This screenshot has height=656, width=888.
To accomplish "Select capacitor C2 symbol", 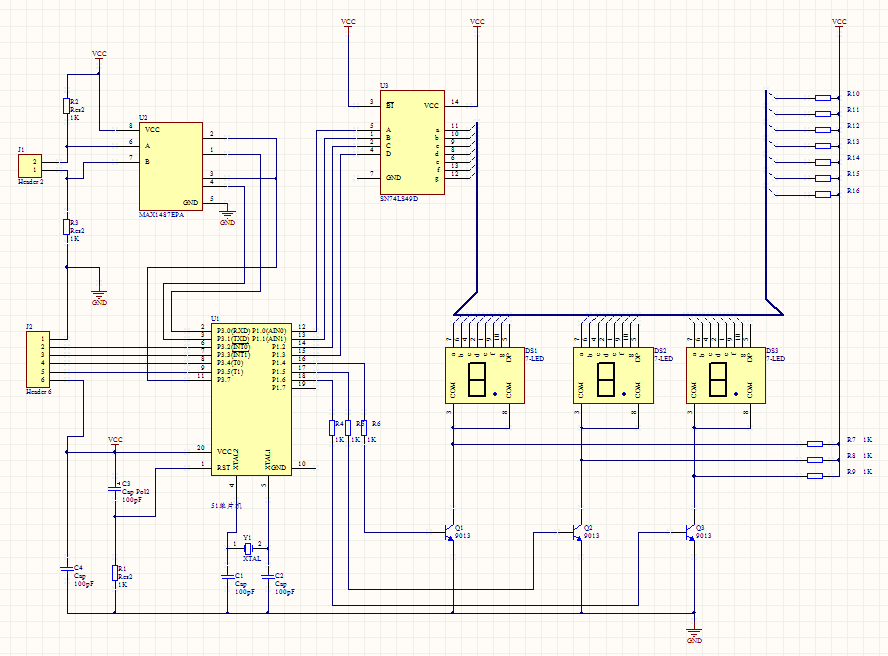I will tap(268, 577).
